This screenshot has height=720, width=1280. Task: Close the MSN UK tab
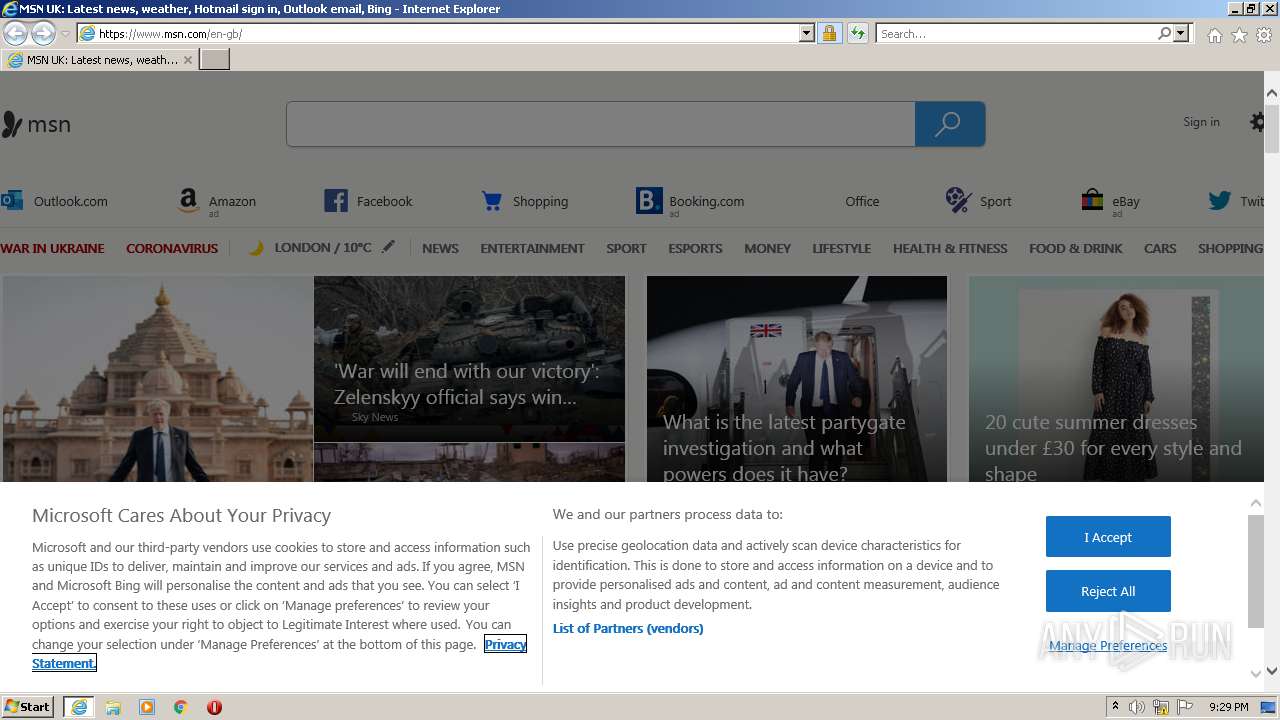pyautogui.click(x=187, y=60)
